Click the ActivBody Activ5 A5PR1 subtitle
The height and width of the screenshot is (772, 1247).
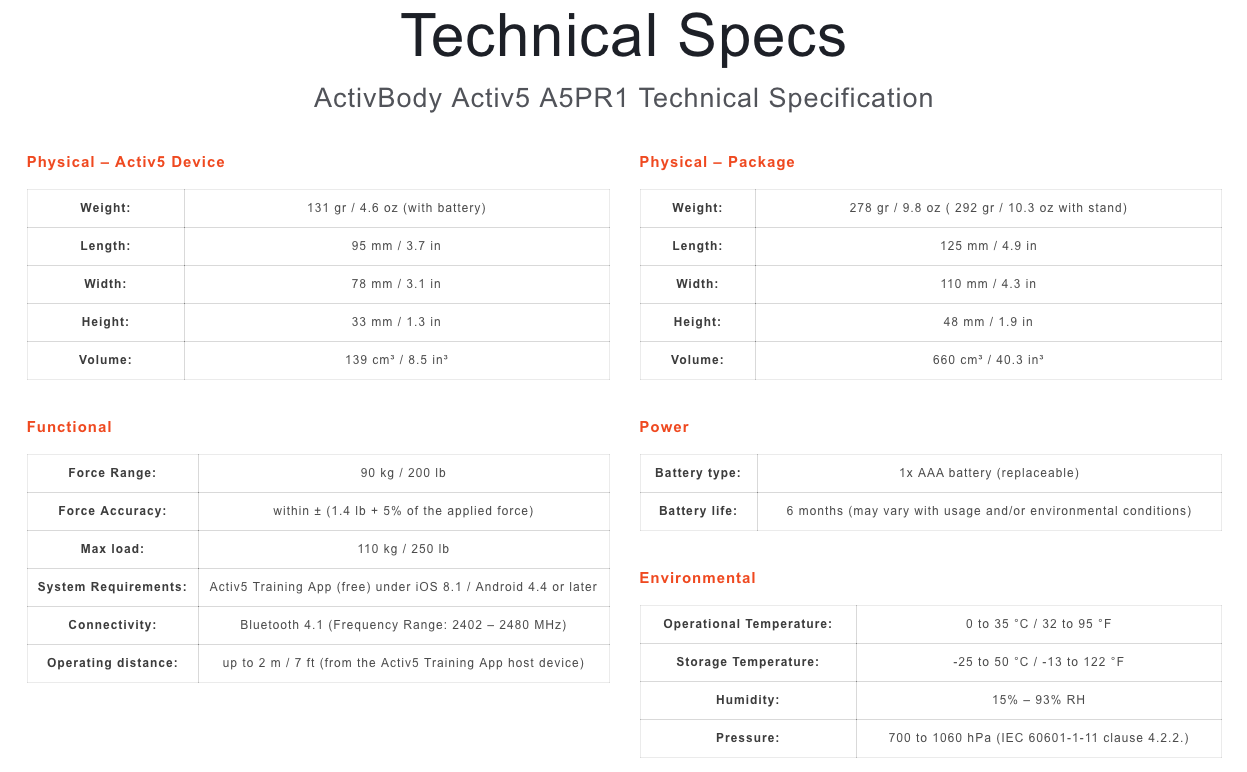pyautogui.click(x=623, y=98)
